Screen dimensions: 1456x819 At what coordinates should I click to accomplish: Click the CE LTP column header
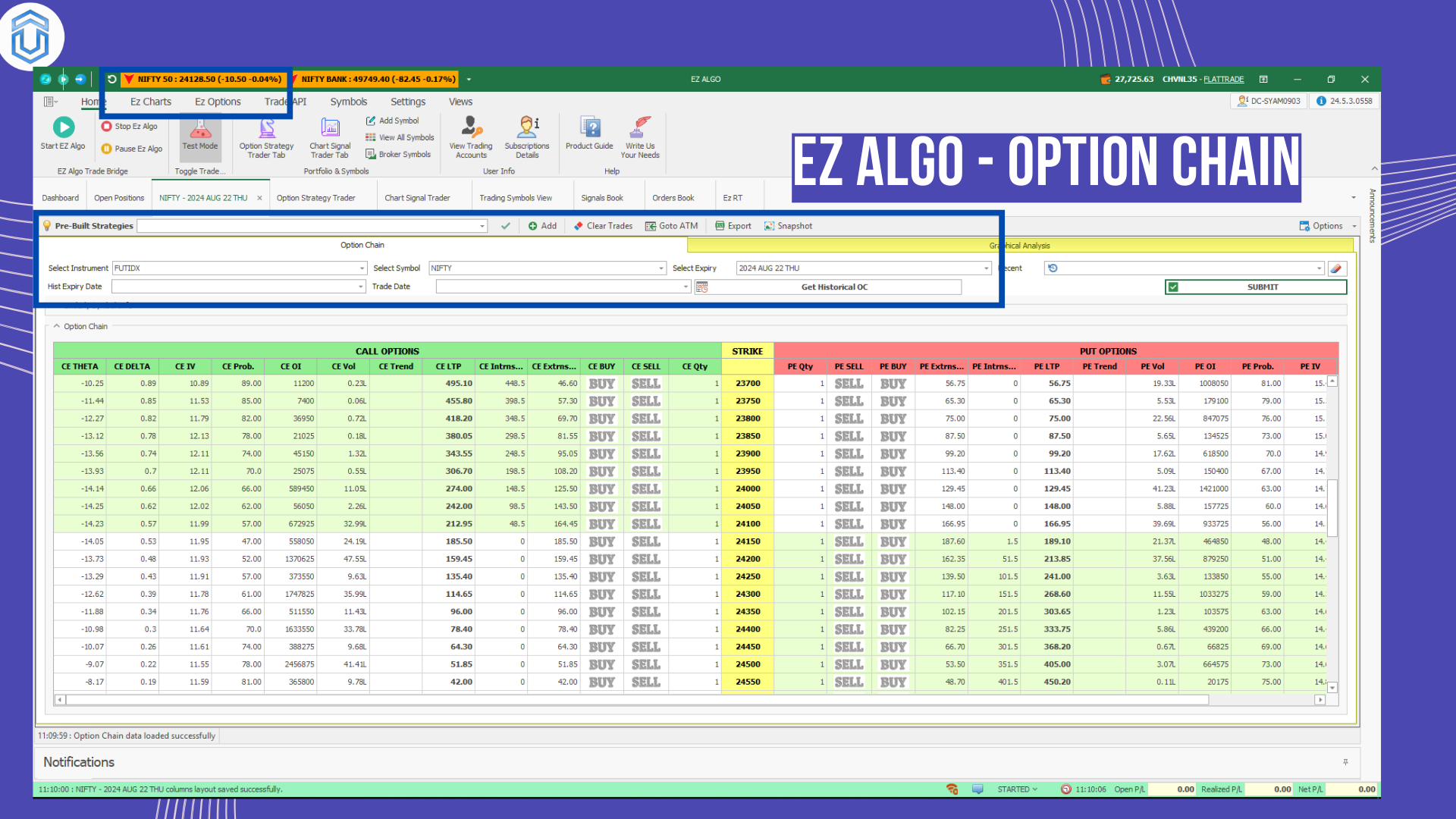point(448,366)
